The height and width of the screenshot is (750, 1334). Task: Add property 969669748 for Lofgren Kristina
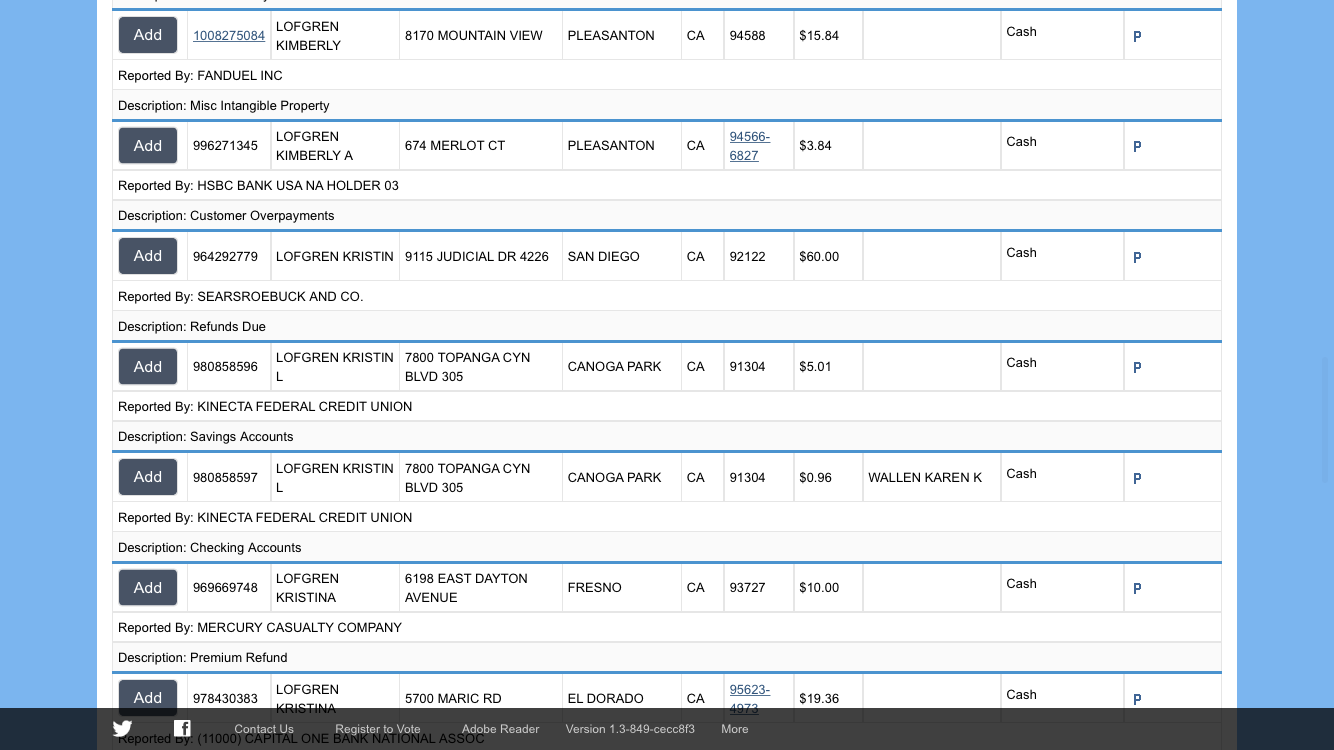148,588
